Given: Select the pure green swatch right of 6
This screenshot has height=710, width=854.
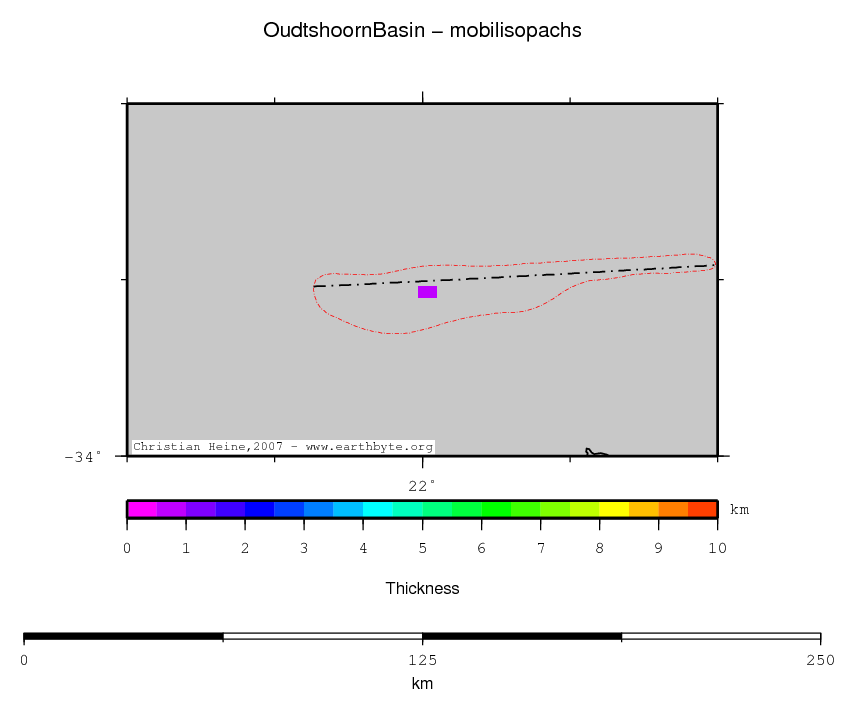Looking at the screenshot, I should click(496, 509).
